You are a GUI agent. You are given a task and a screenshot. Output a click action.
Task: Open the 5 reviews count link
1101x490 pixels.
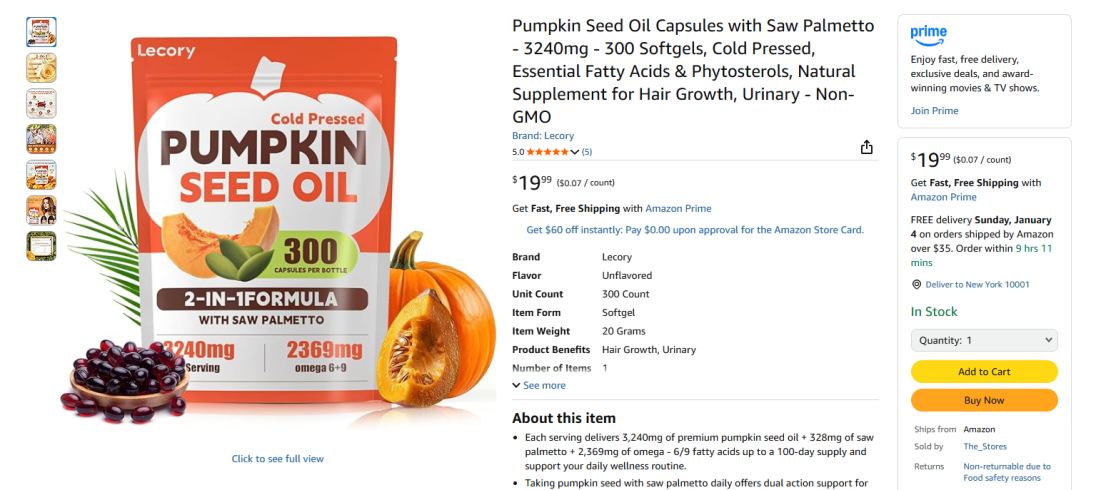click(587, 152)
